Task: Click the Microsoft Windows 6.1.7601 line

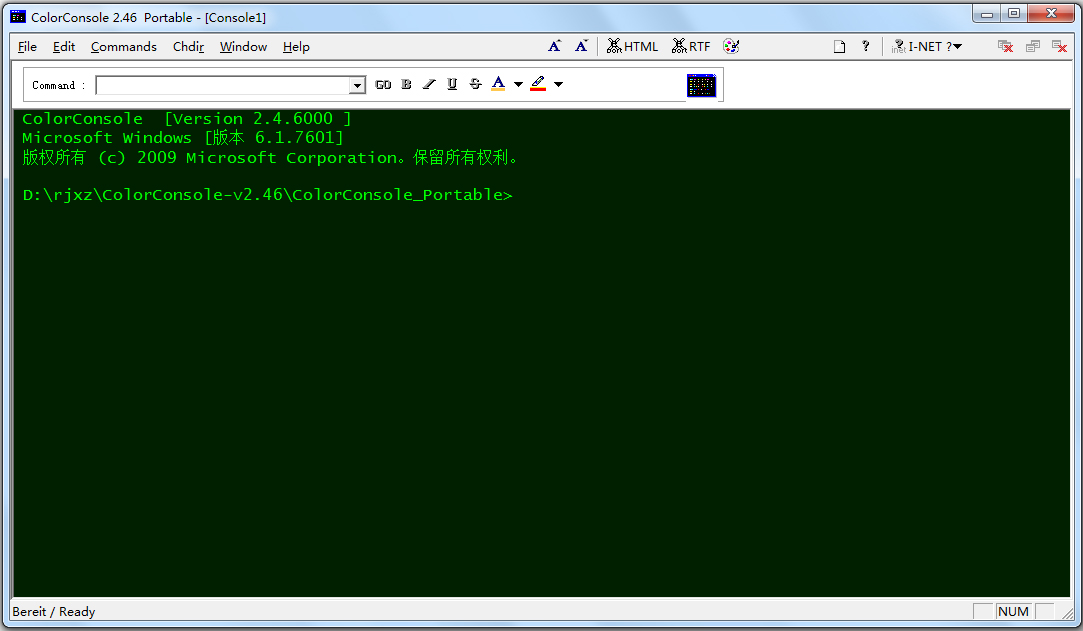Action: point(183,137)
